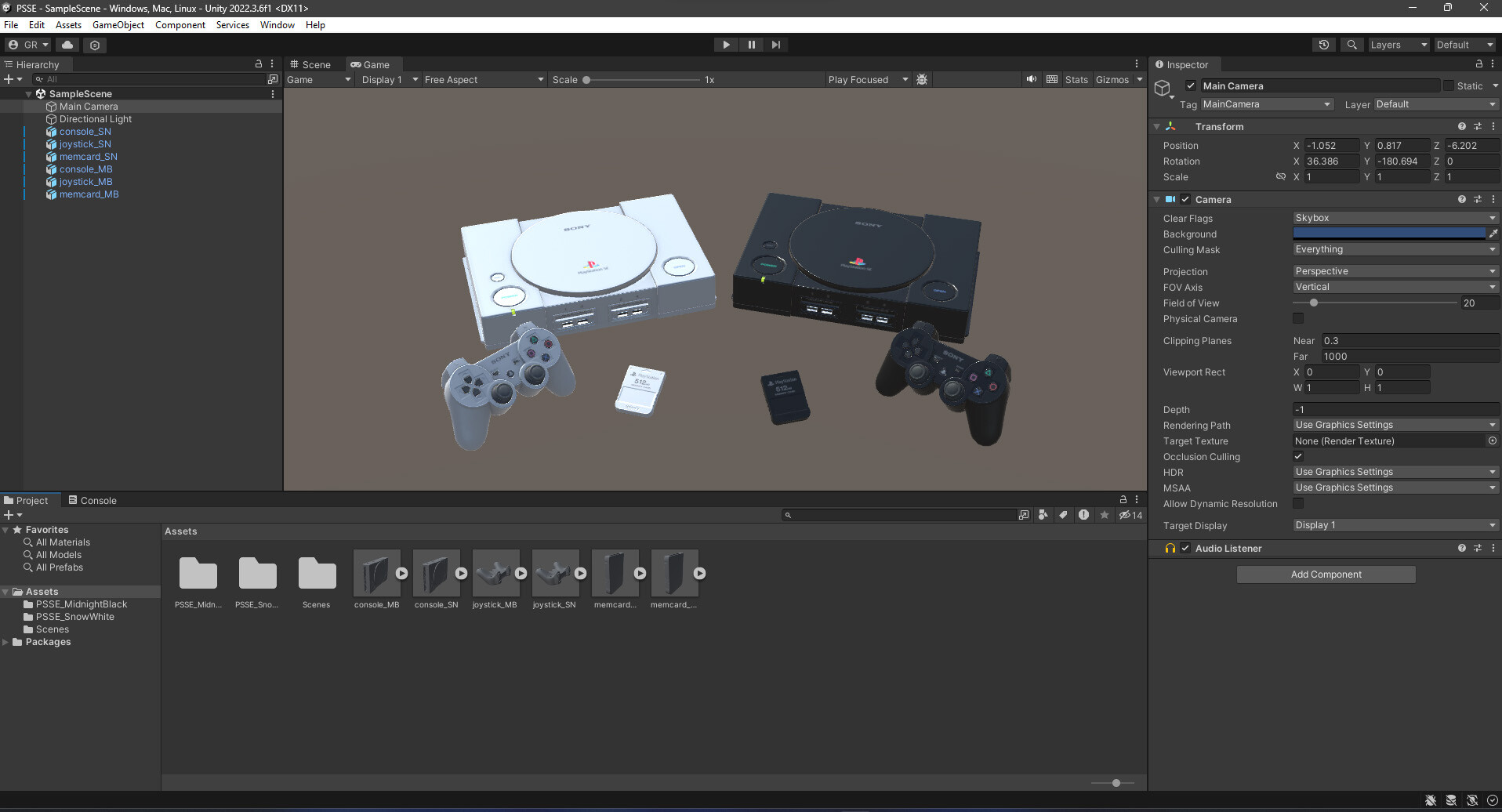
Task: Open the Clear Flags dropdown
Action: coord(1395,218)
